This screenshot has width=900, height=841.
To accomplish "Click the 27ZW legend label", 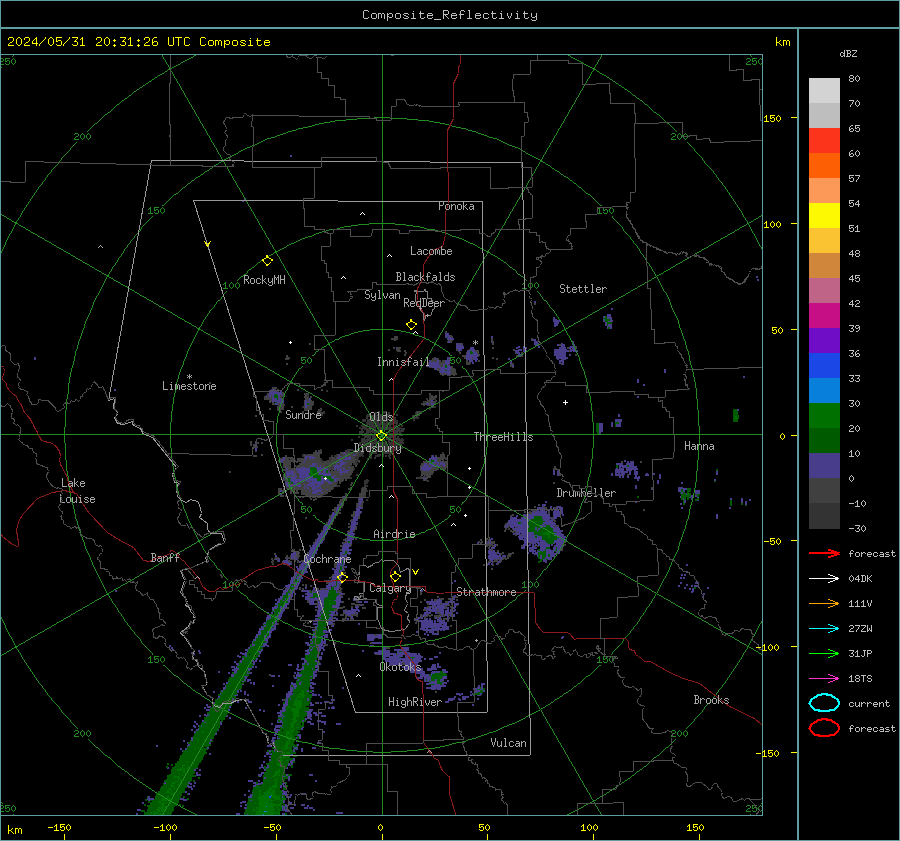I will coord(860,629).
